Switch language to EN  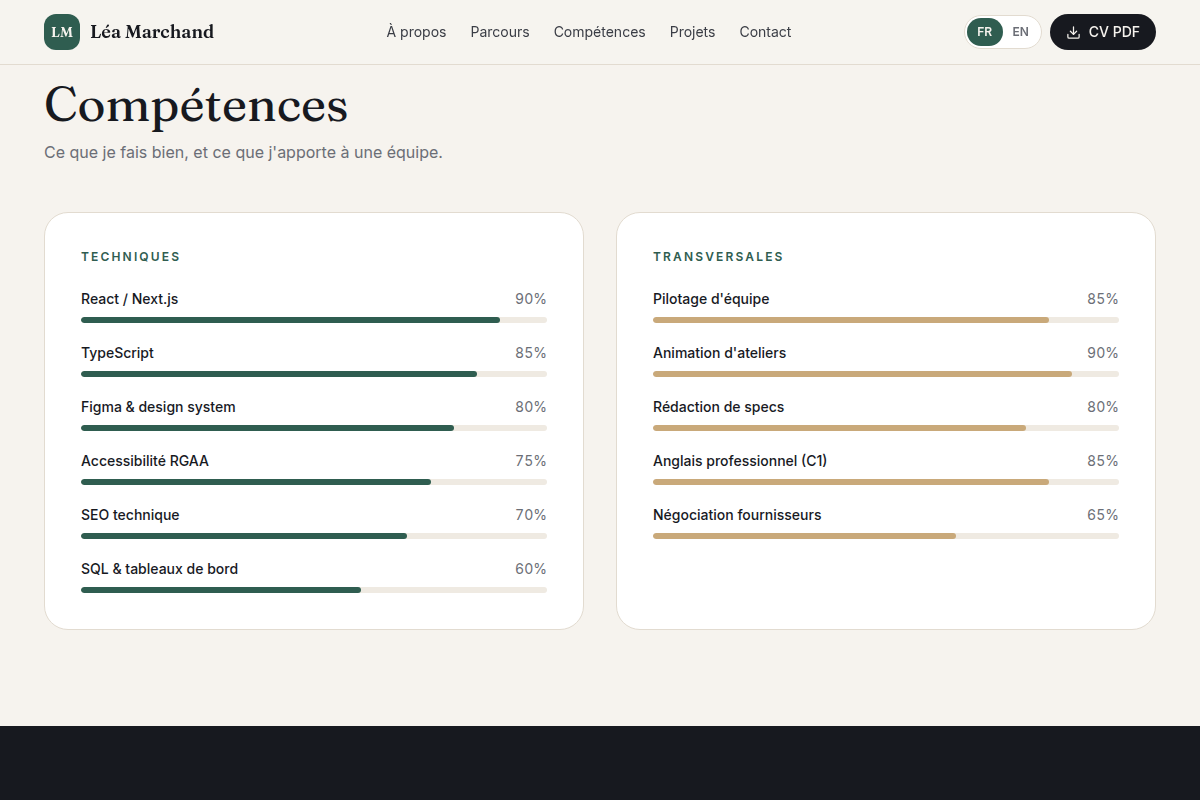(x=1020, y=32)
